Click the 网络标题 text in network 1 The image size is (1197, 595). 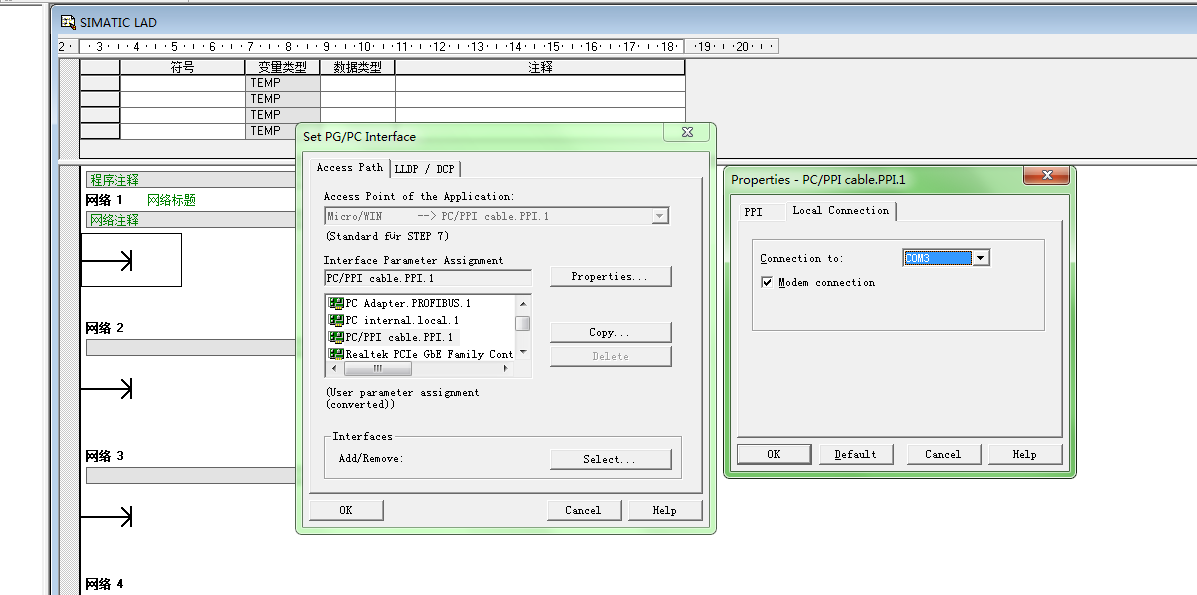point(171,200)
